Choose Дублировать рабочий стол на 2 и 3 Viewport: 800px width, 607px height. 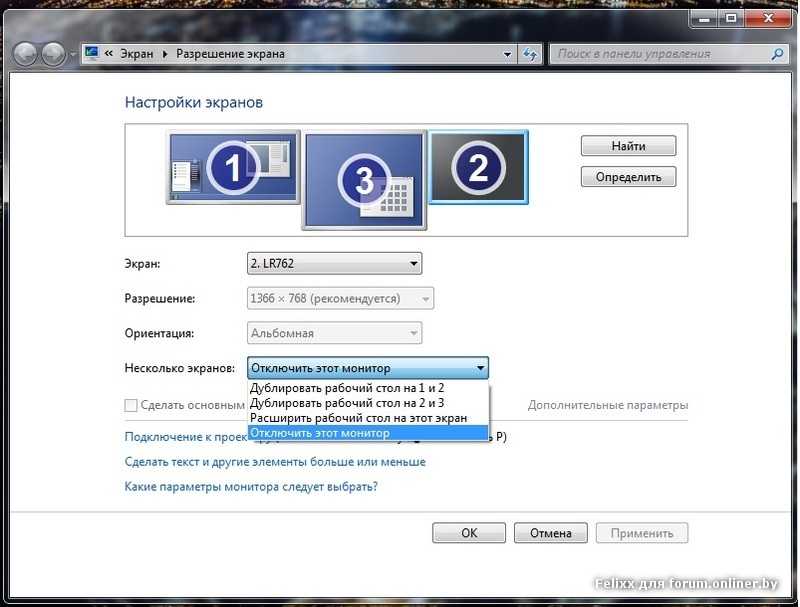pyautogui.click(x=367, y=403)
